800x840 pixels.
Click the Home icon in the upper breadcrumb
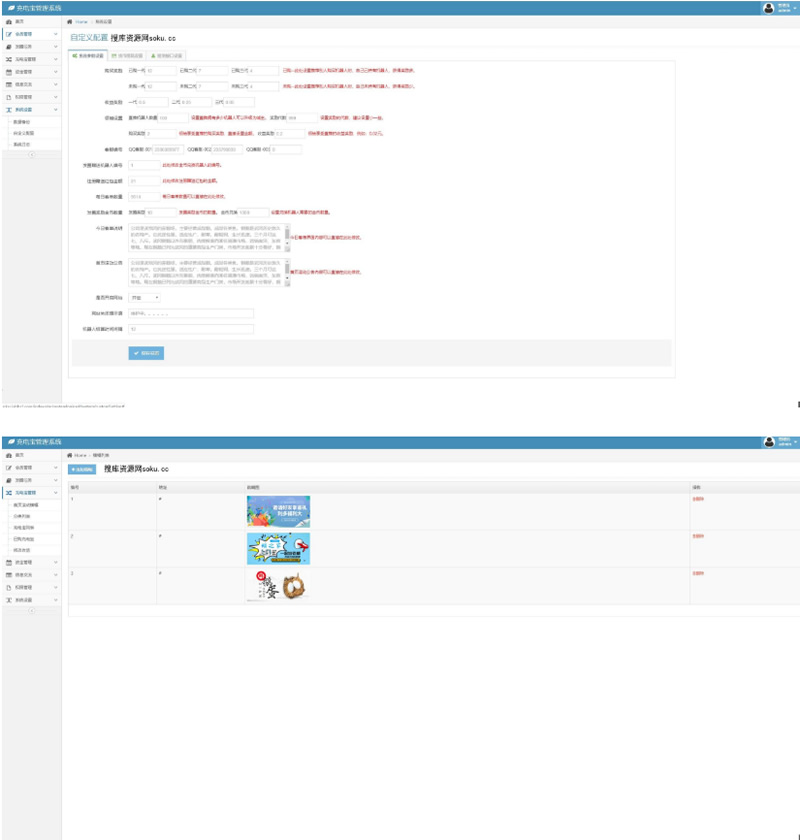(x=70, y=21)
